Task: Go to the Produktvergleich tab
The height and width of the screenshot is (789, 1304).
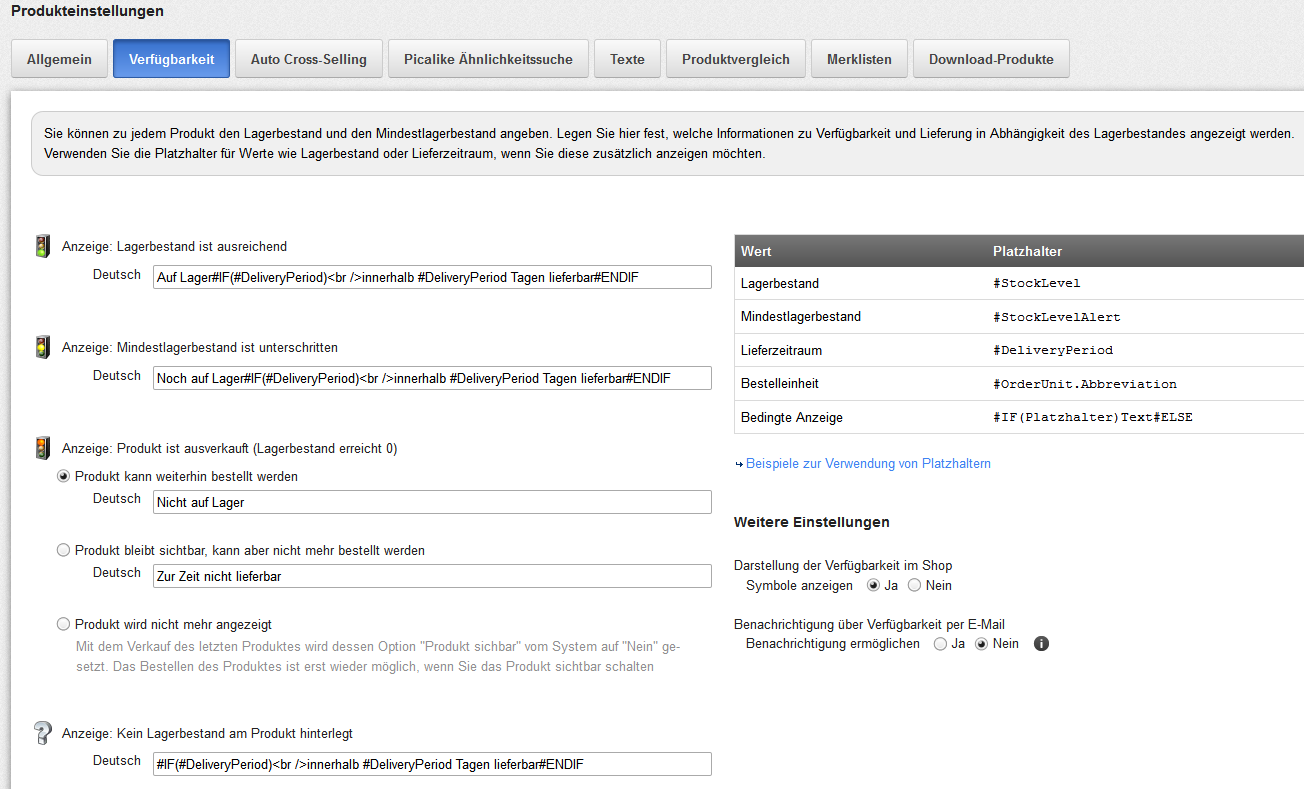Action: coord(735,59)
